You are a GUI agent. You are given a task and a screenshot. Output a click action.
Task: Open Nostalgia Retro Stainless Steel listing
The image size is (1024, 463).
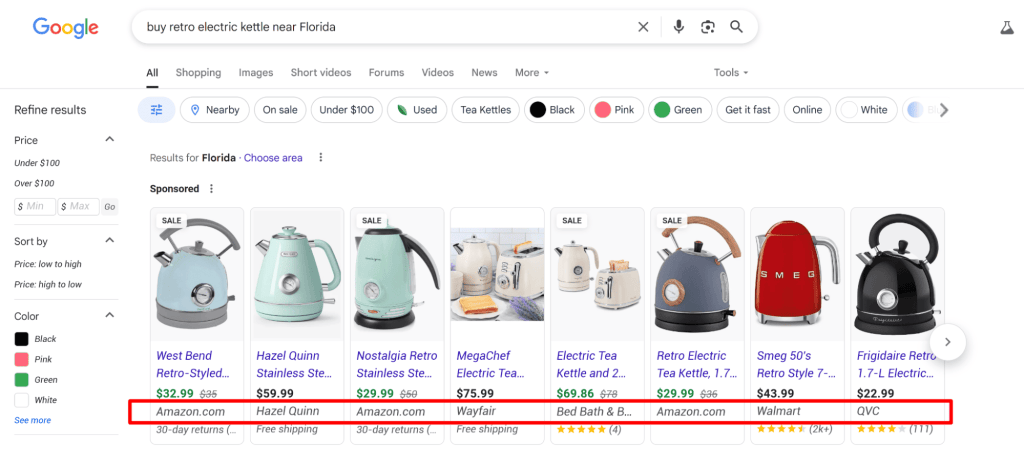(397, 364)
